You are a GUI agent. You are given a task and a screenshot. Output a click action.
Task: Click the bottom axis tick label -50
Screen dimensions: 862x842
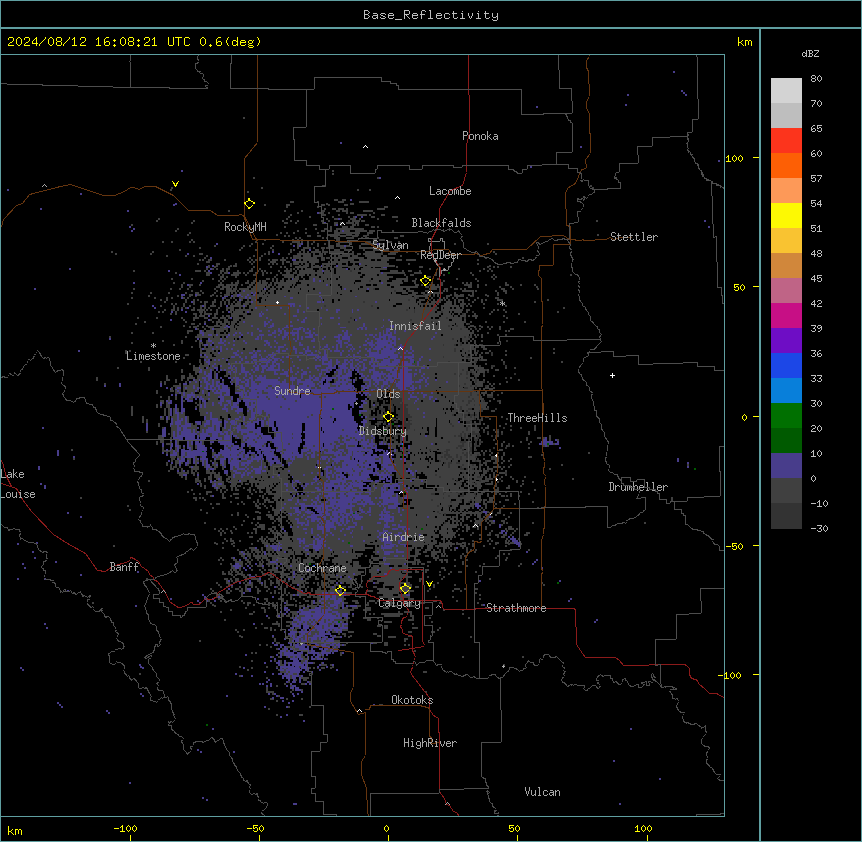coord(255,828)
